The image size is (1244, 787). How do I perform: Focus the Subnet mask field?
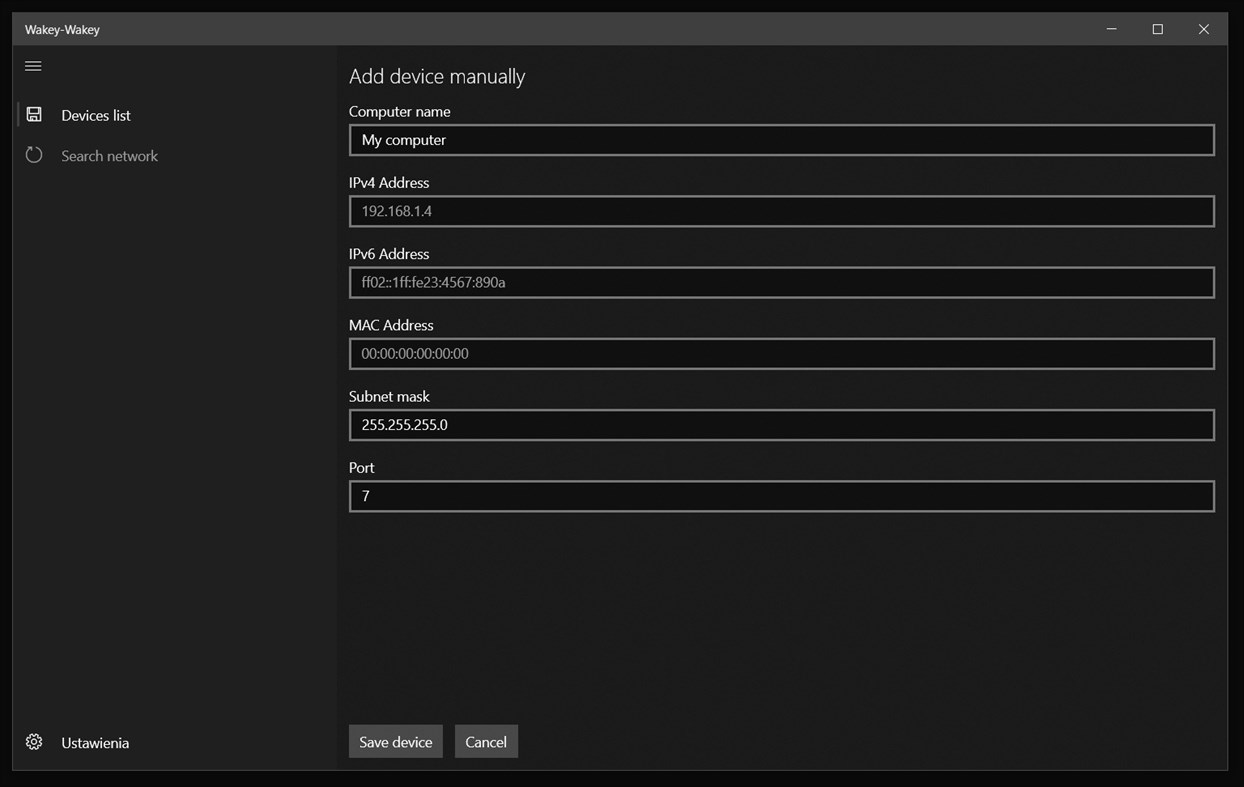pyautogui.click(x=781, y=425)
